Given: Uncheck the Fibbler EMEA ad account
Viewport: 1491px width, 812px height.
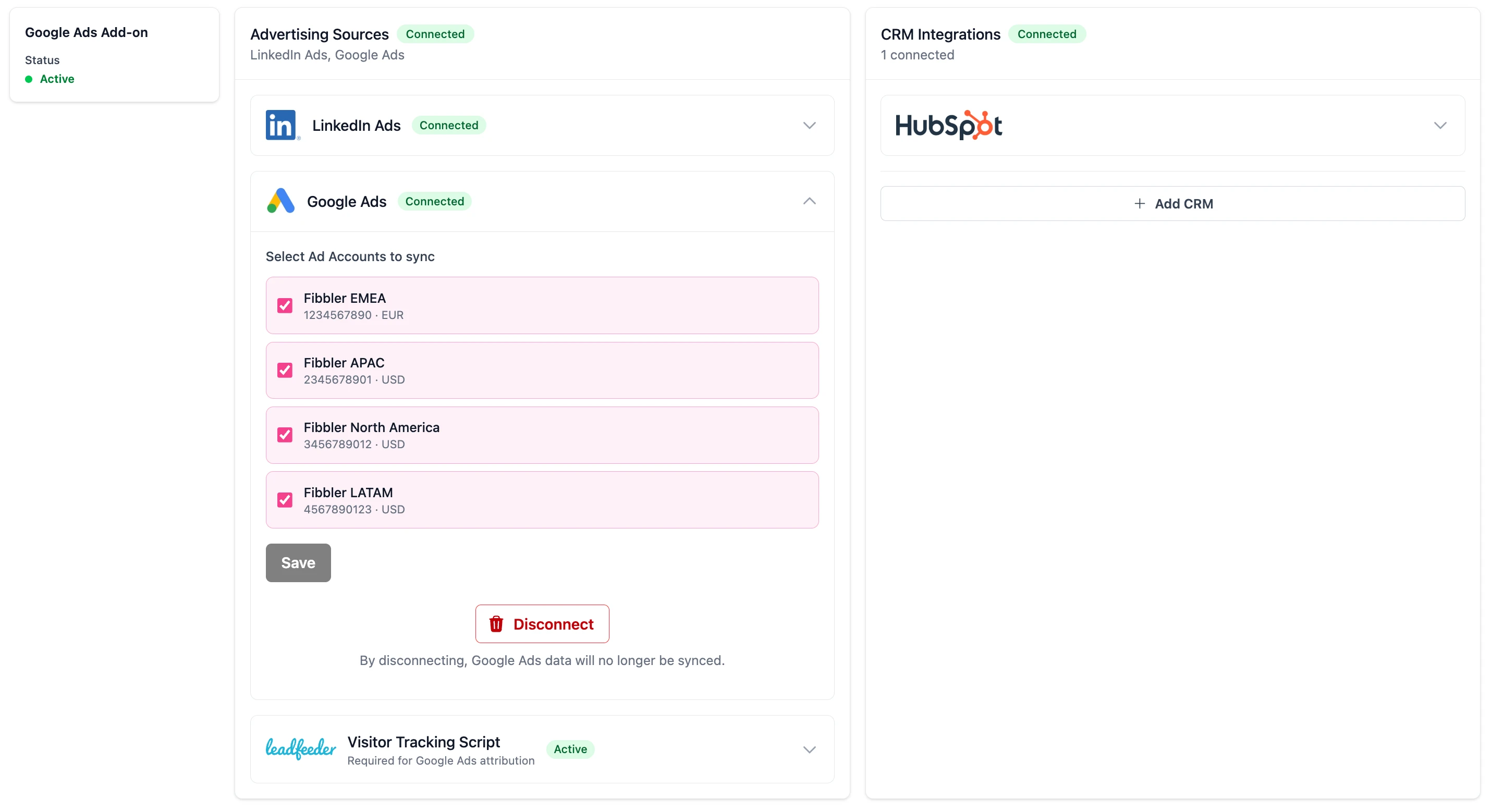Looking at the screenshot, I should pos(285,305).
